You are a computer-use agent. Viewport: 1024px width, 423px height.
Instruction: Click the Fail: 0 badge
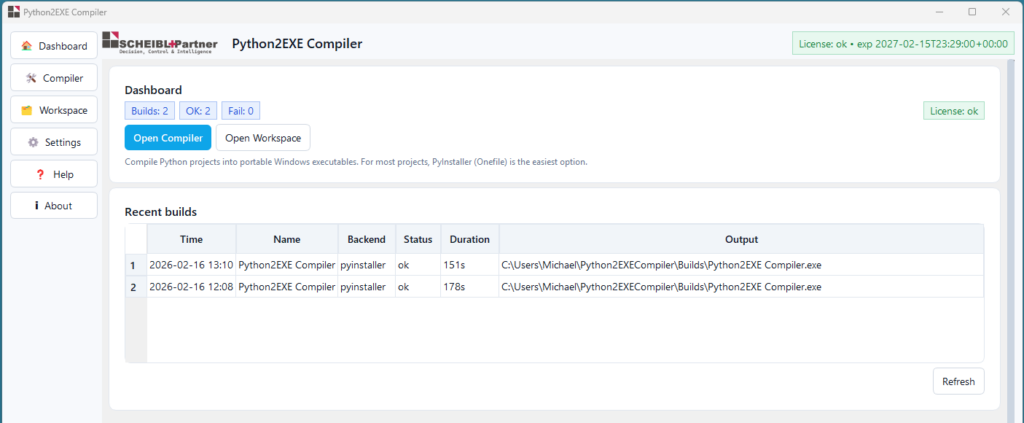coord(241,111)
